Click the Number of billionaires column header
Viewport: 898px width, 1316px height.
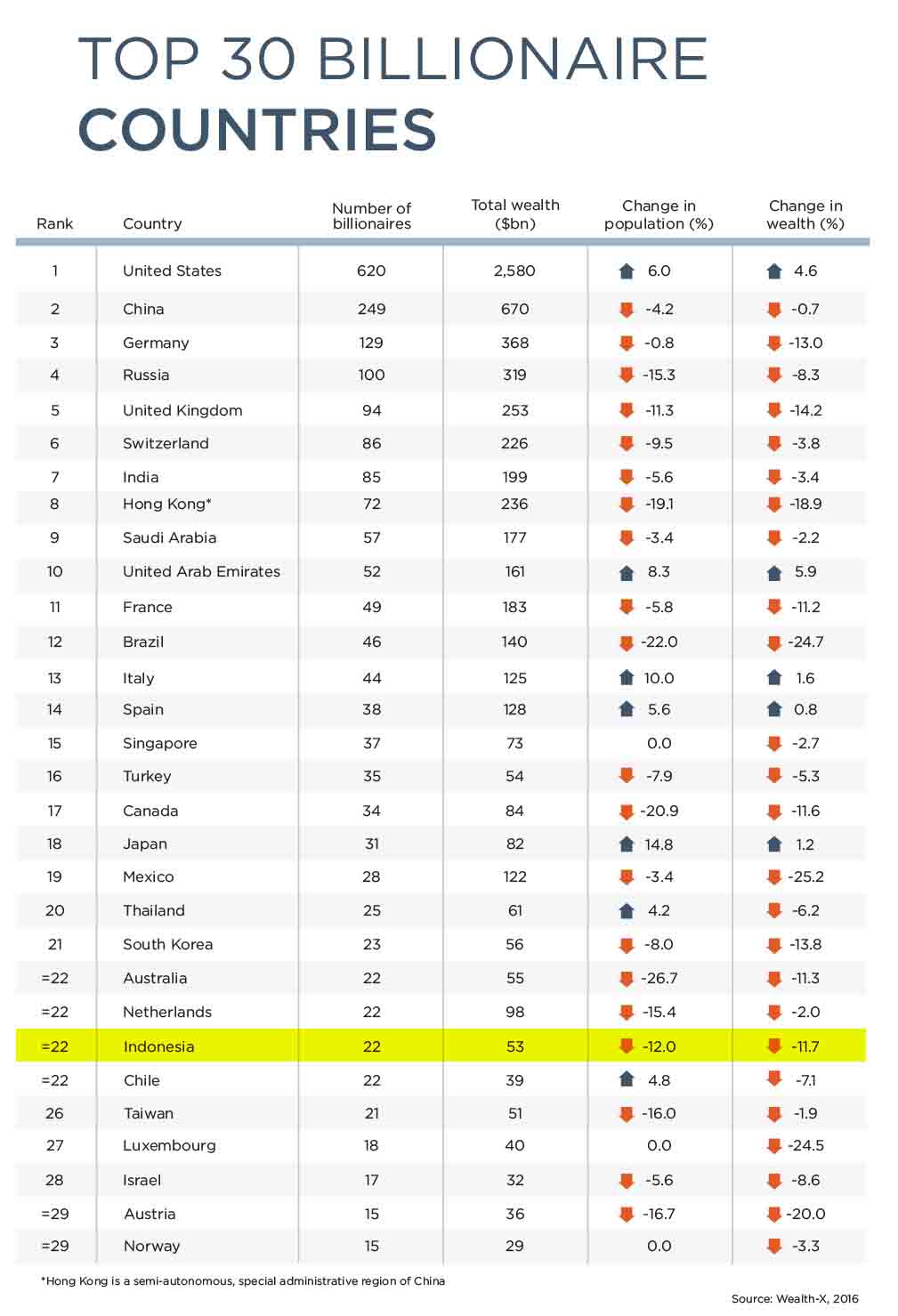click(372, 215)
